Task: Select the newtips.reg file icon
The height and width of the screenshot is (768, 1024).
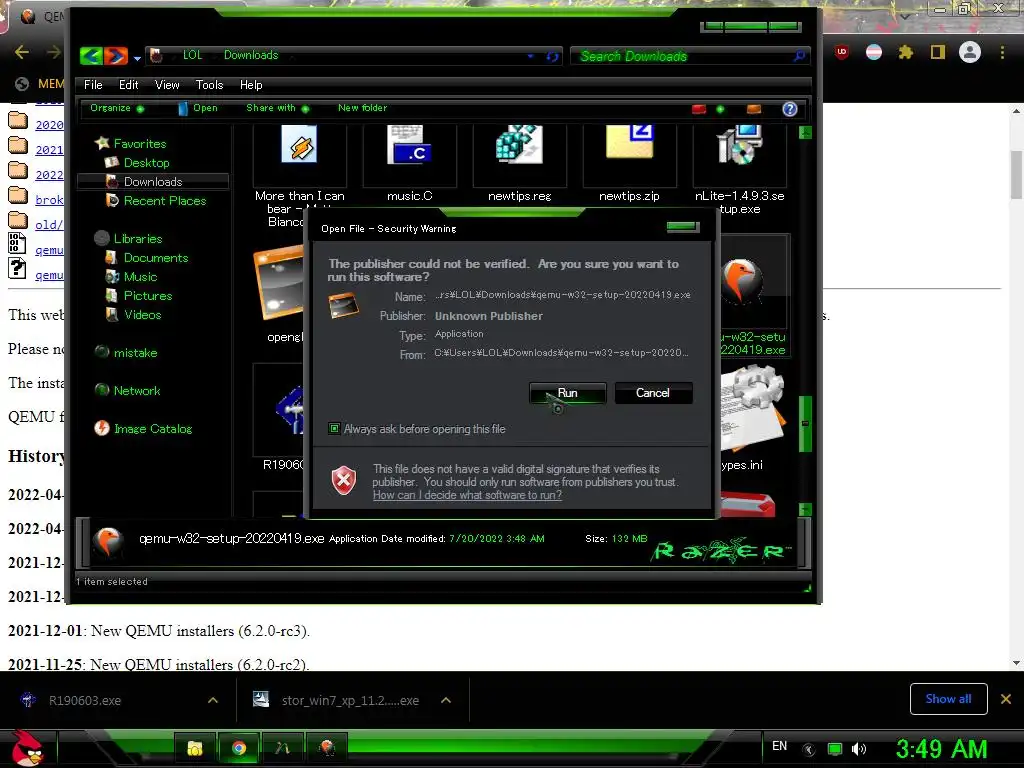Action: (519, 145)
